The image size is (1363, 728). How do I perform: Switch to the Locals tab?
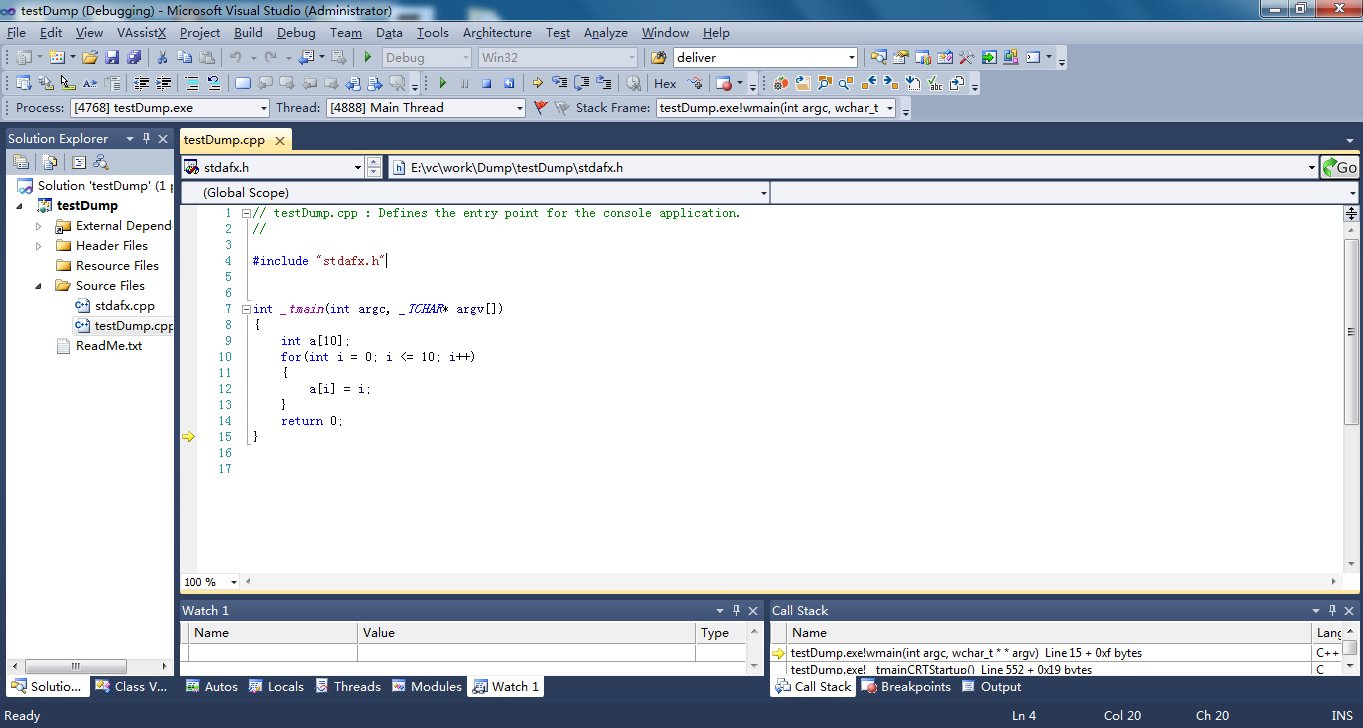pos(276,686)
